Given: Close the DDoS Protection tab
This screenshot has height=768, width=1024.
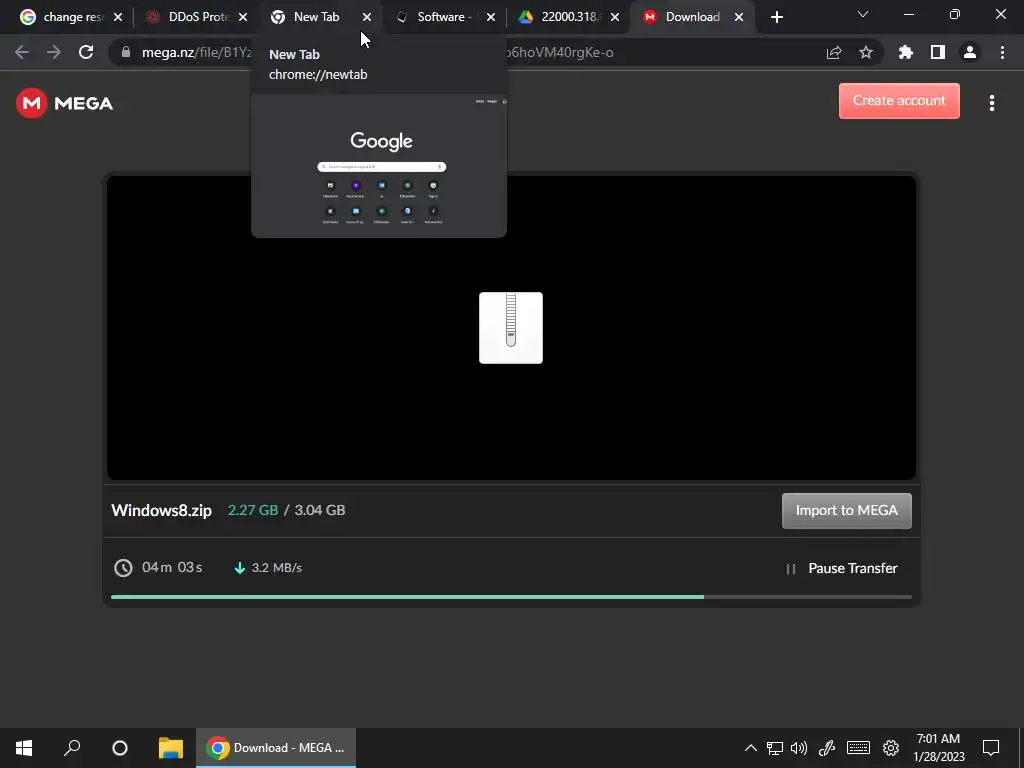Looking at the screenshot, I should (x=243, y=18).
